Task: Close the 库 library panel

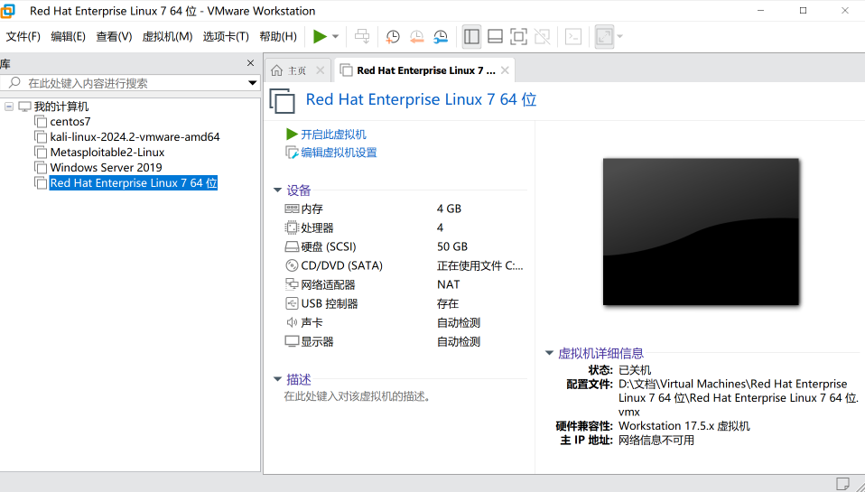Action: 250,63
